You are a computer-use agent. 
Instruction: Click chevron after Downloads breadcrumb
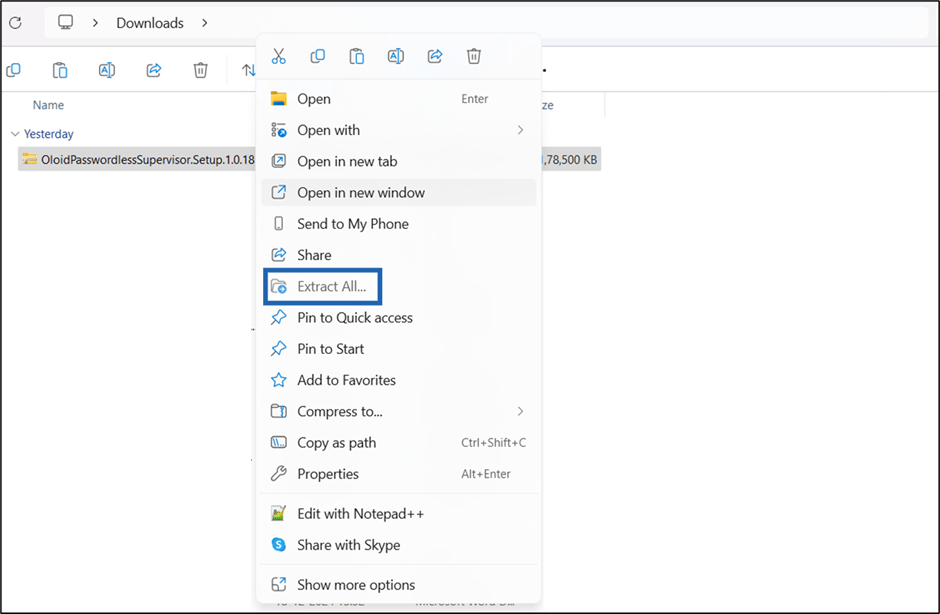click(x=205, y=23)
